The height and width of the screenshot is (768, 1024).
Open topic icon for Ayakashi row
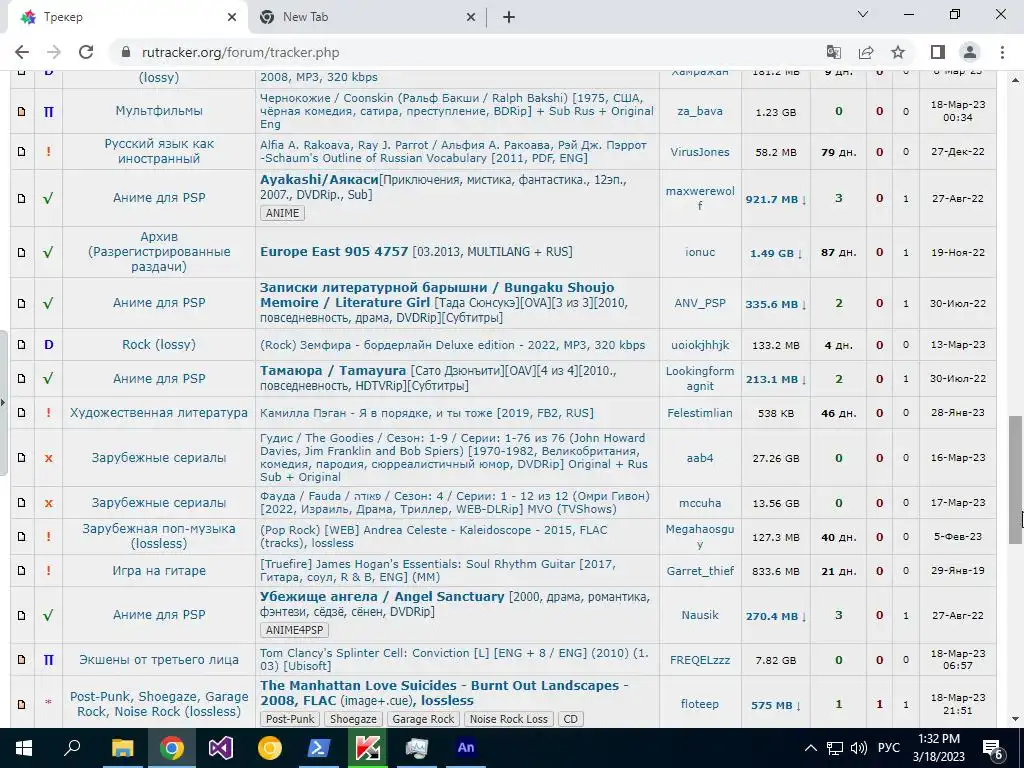click(22, 198)
